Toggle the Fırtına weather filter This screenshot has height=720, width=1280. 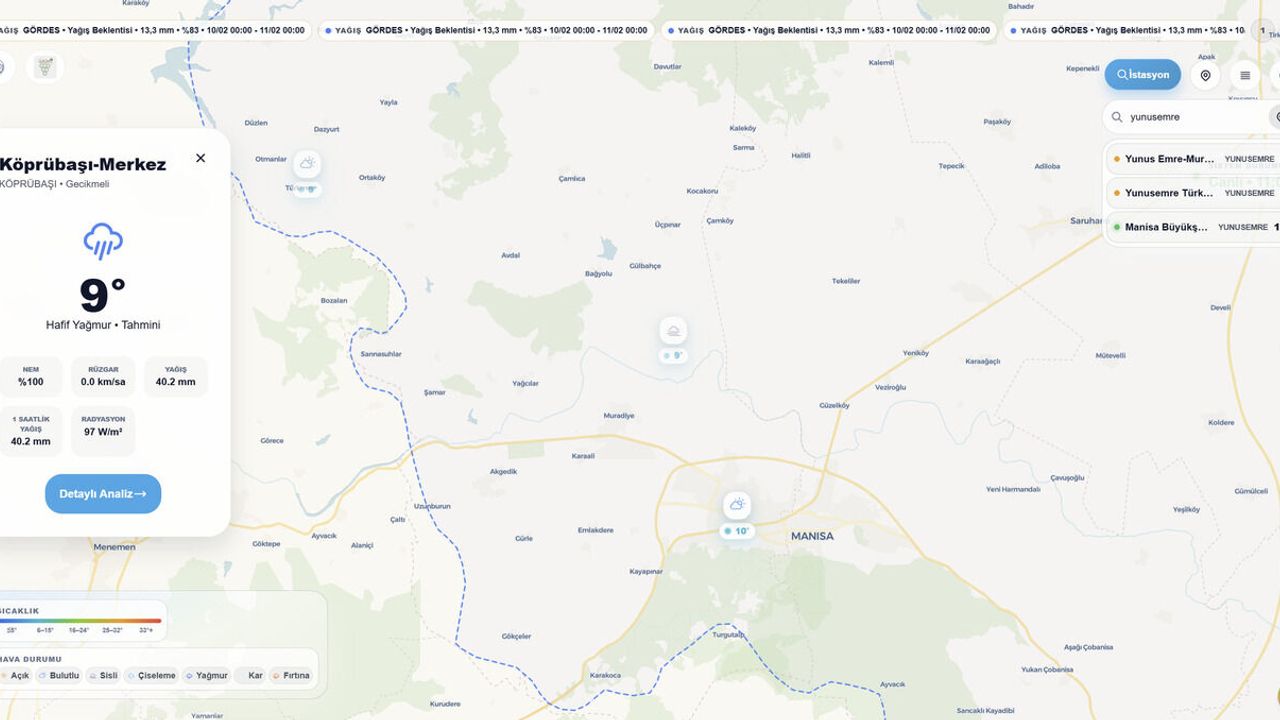pyautogui.click(x=291, y=675)
